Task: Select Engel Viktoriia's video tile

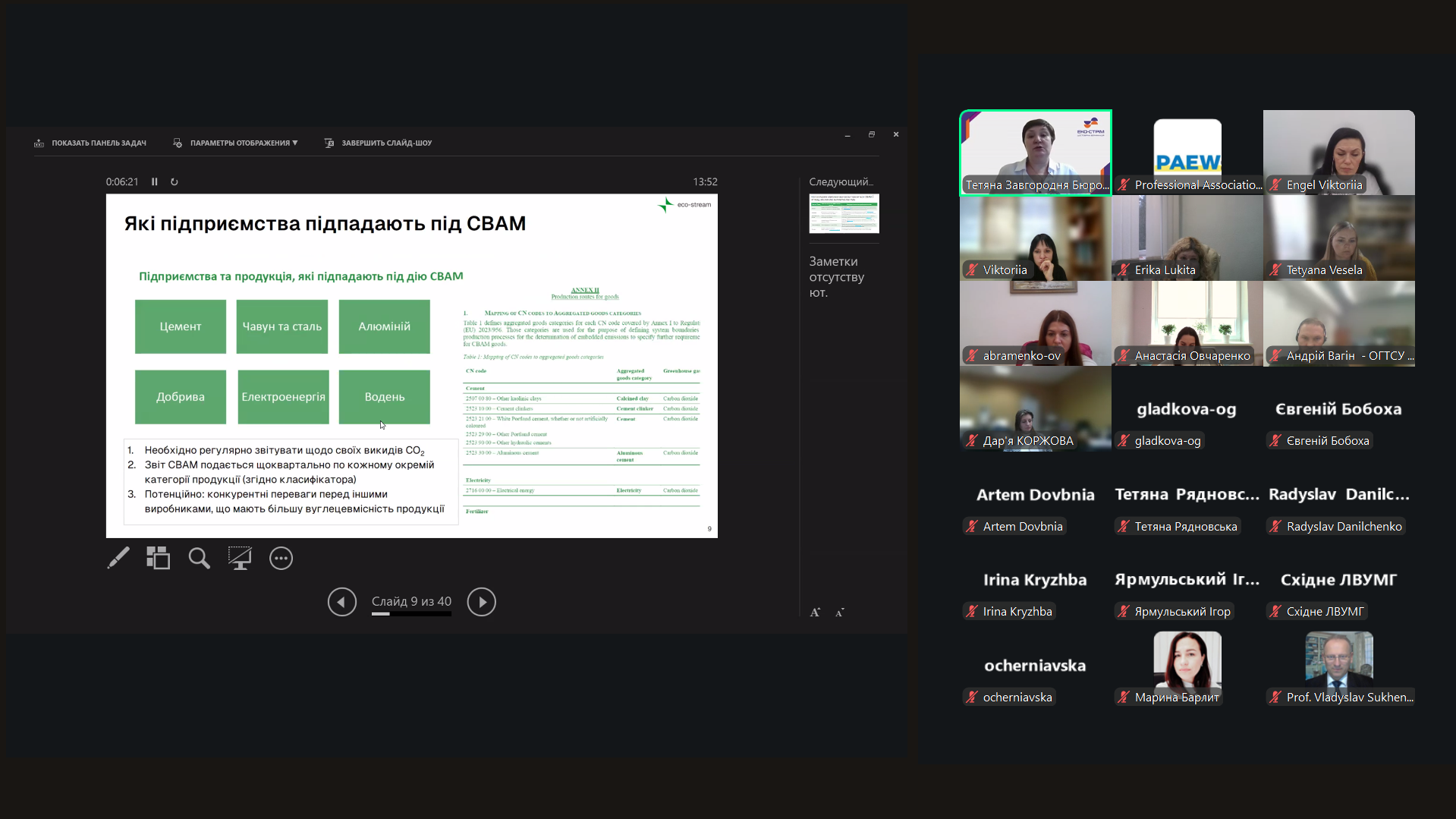Action: pos(1338,152)
